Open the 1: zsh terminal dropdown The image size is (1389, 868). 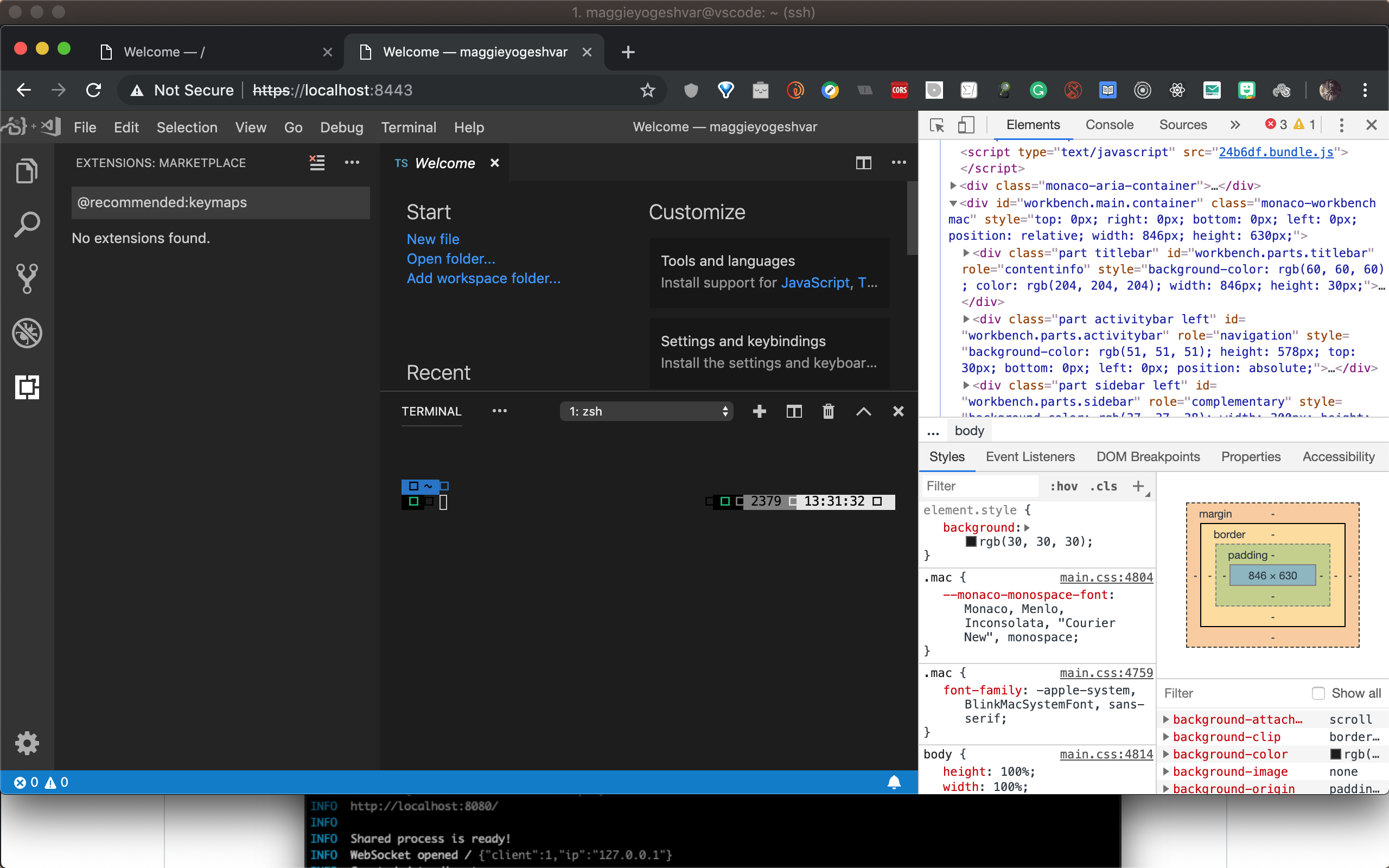pos(646,411)
